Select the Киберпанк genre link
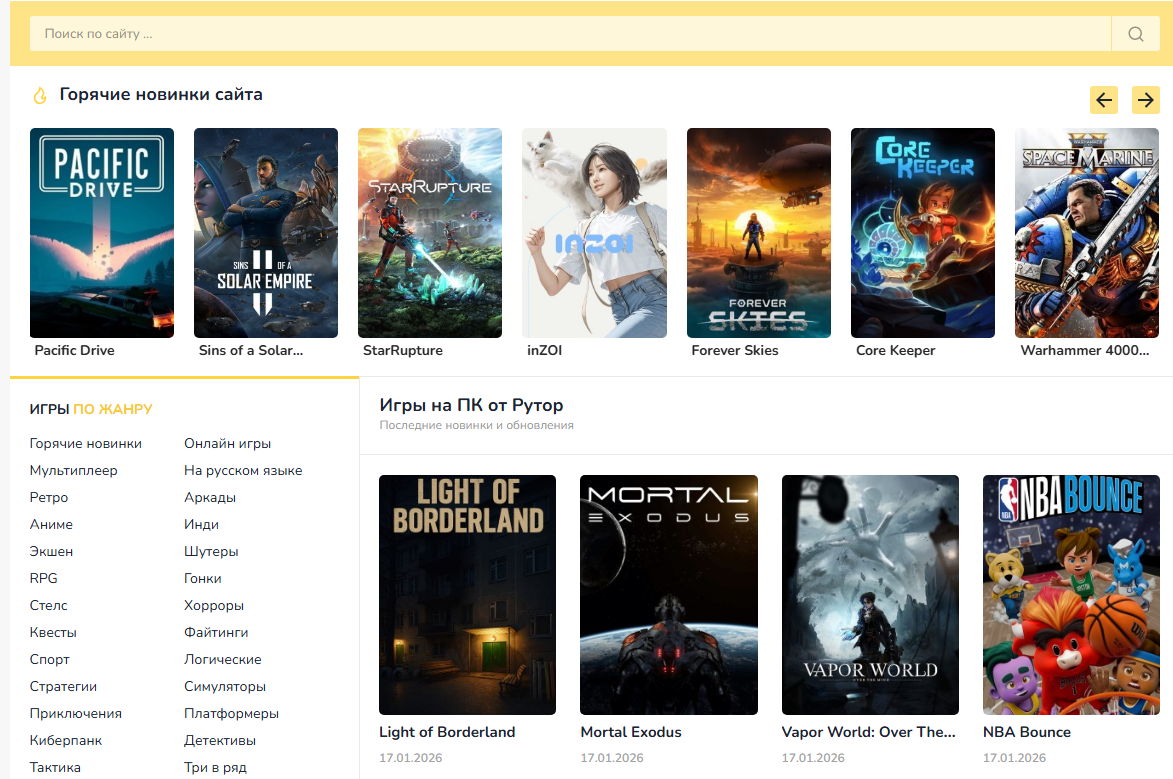 [x=66, y=741]
